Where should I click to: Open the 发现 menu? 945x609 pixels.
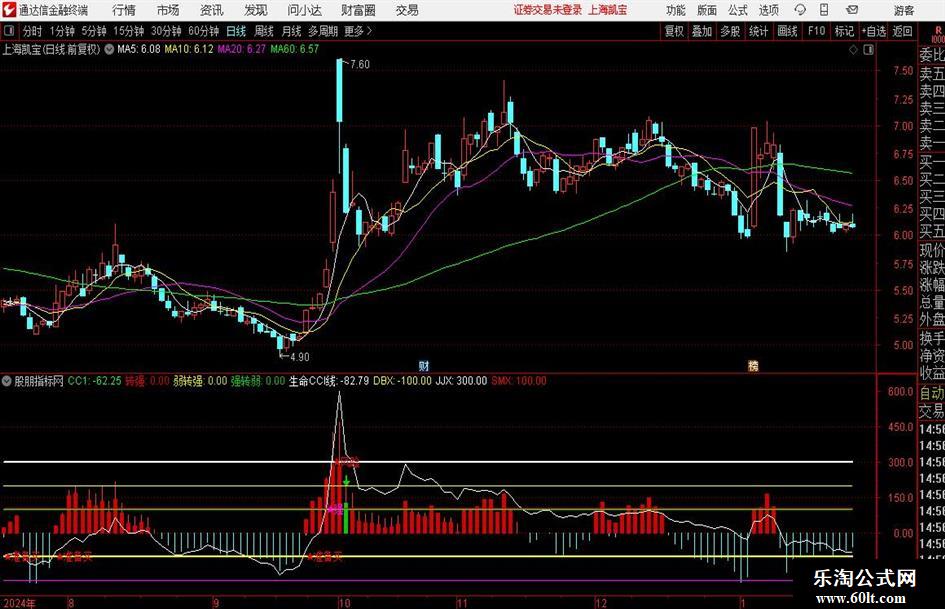[256, 10]
